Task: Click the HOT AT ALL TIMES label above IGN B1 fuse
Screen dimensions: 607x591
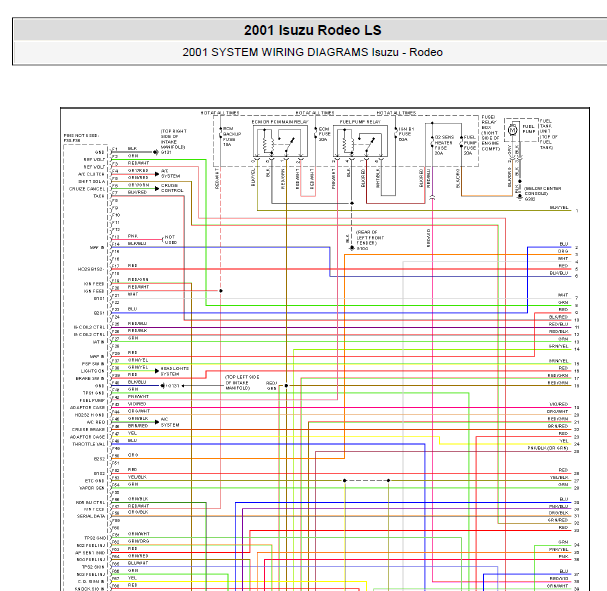Action: click(x=396, y=113)
